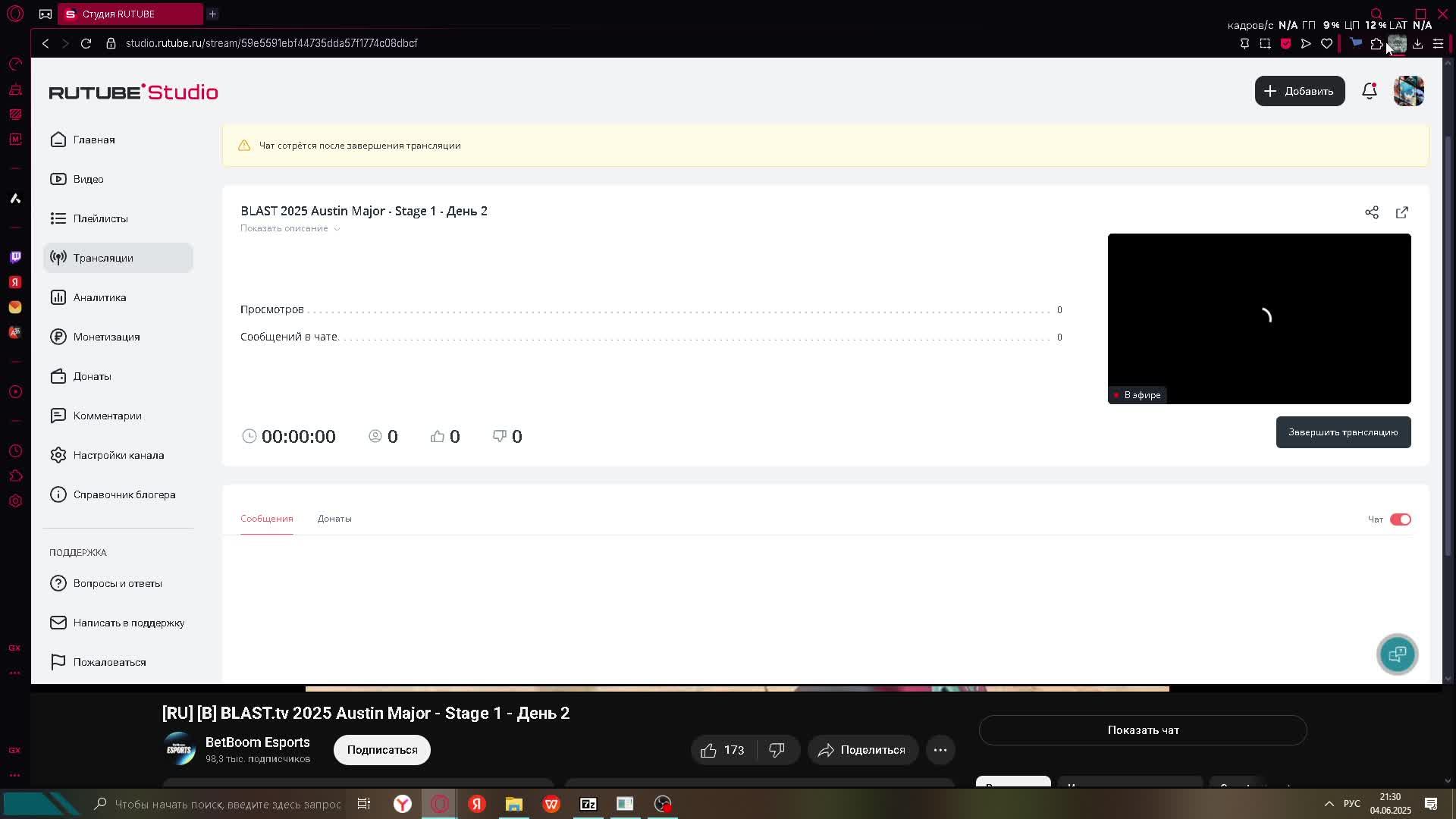Open the extensions cube icon

click(x=1376, y=44)
